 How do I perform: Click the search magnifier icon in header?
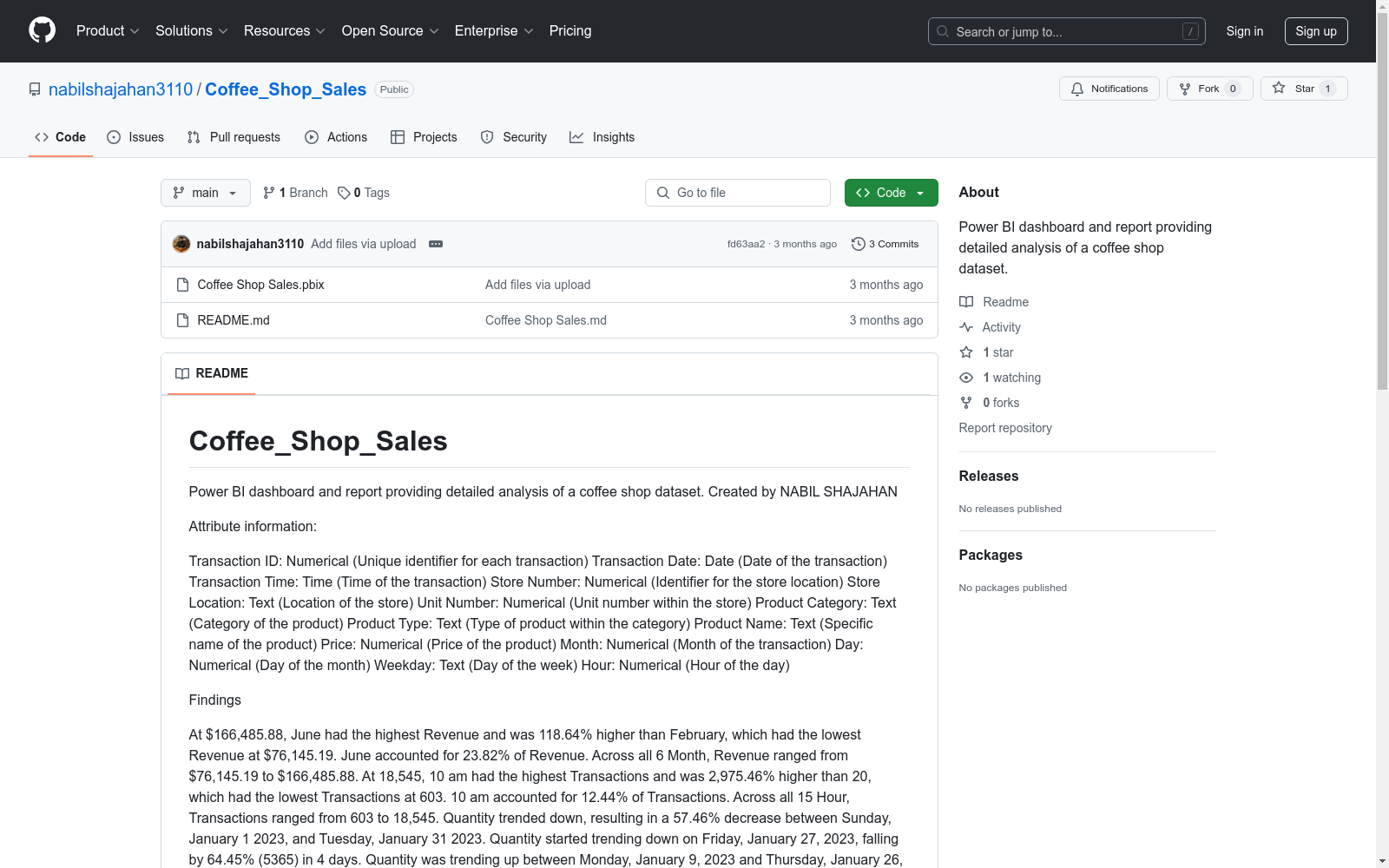coord(943,31)
